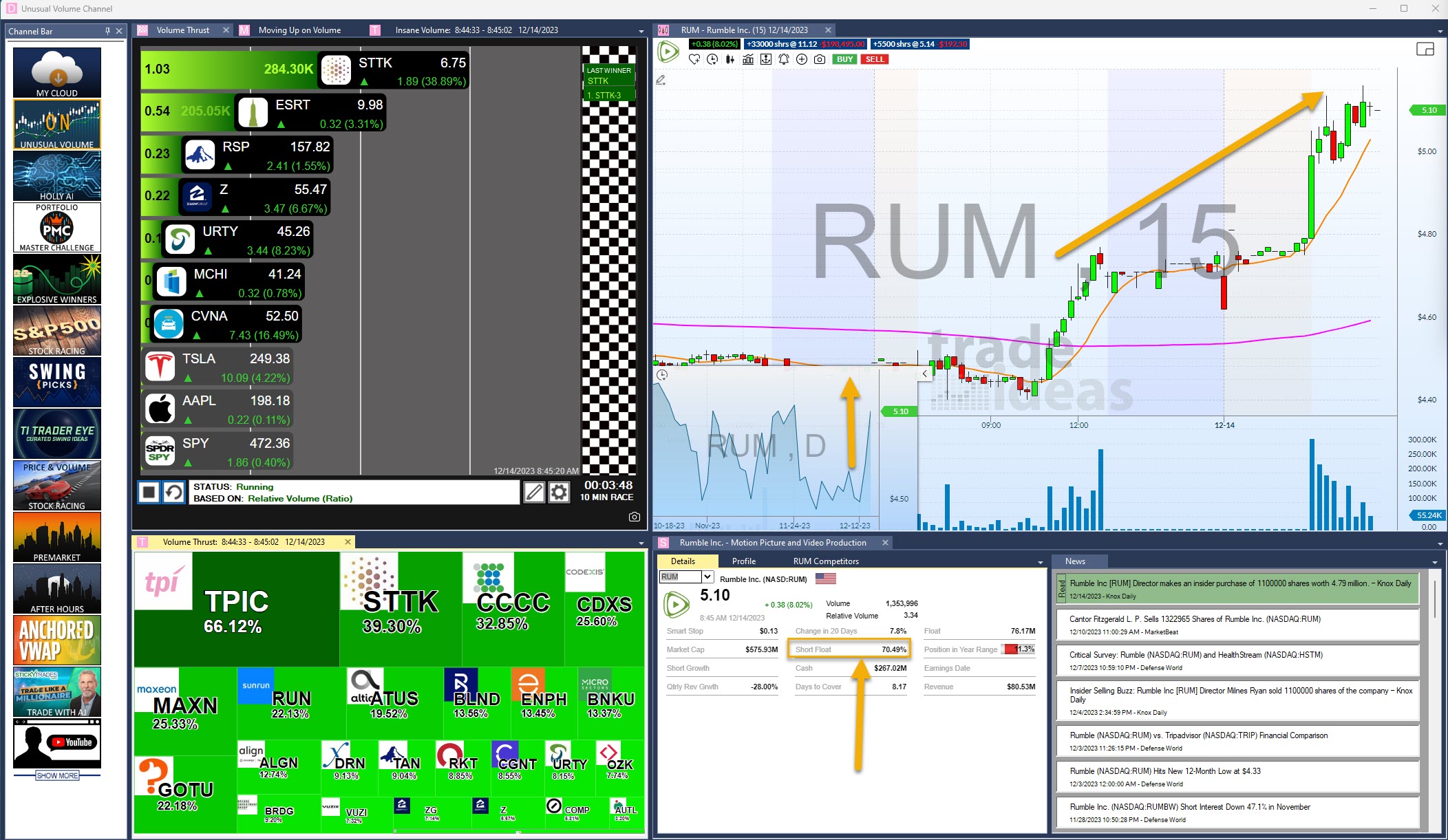Click the candlestick chart style icon
The image size is (1448, 840).
point(730,59)
